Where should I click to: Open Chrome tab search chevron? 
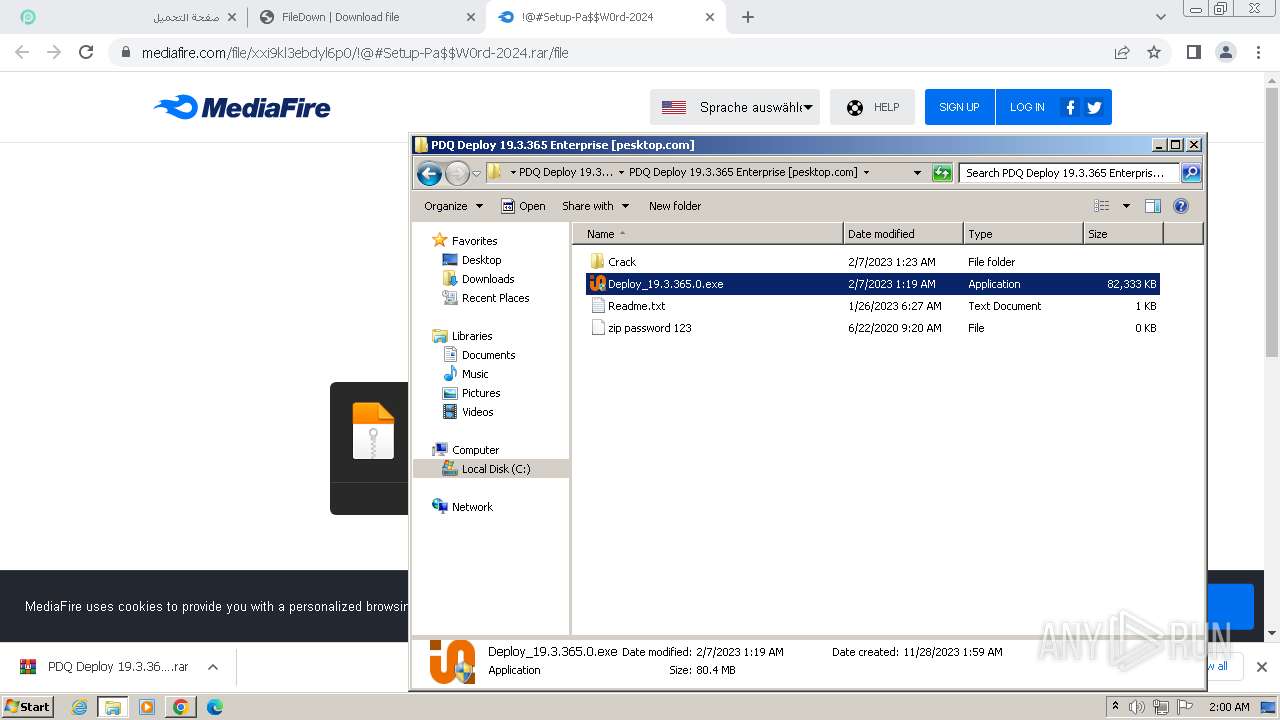click(1160, 17)
